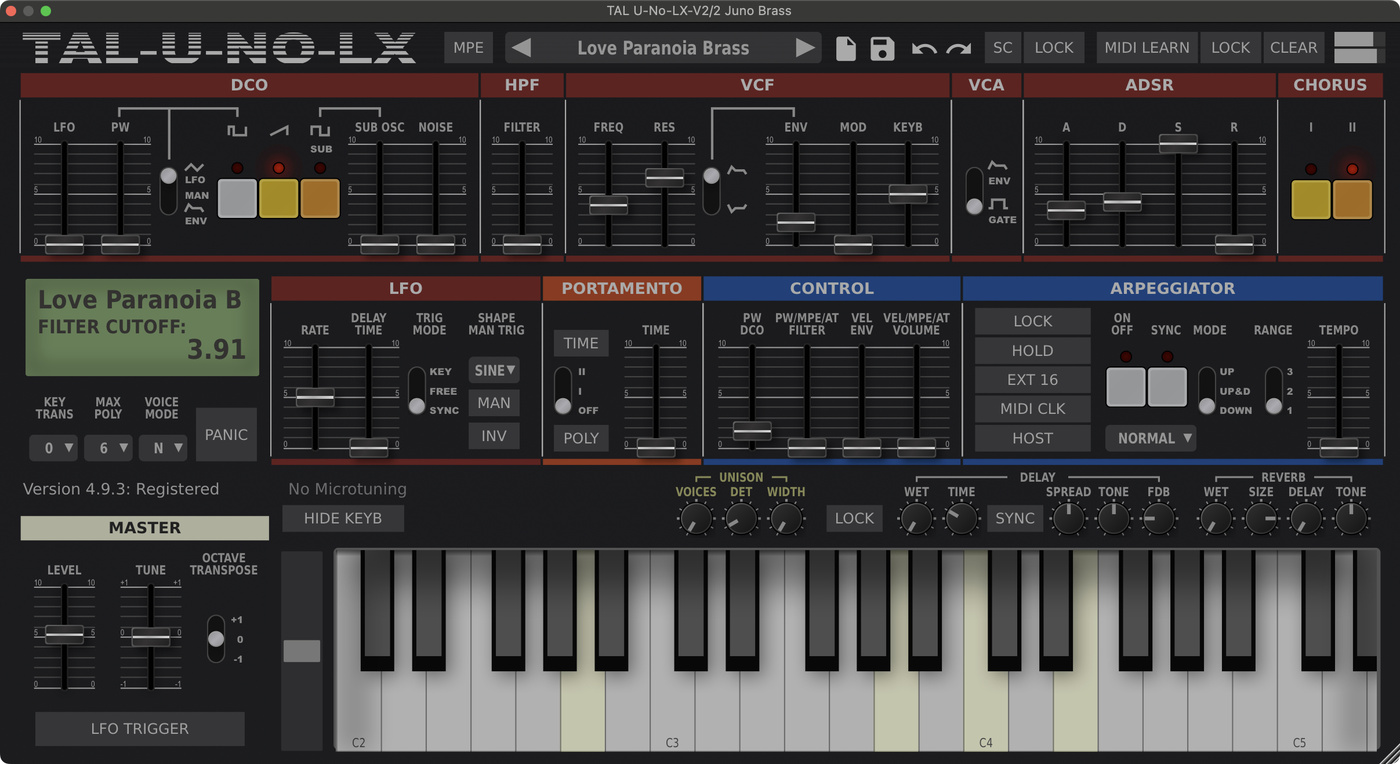This screenshot has width=1400, height=764.
Task: Go to the next preset with right arrow
Action: pos(805,48)
